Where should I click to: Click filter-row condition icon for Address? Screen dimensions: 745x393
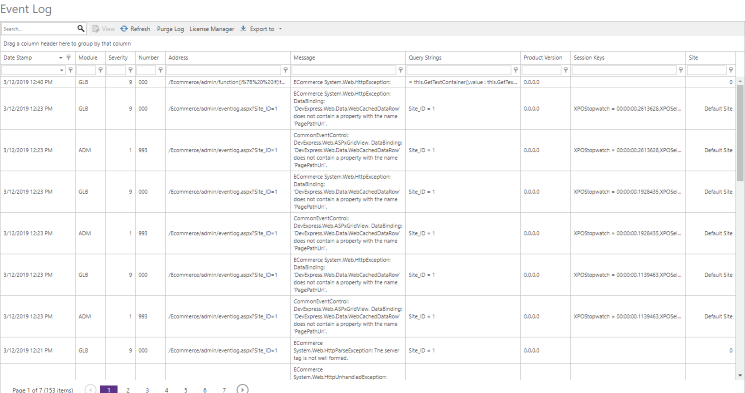click(x=285, y=70)
